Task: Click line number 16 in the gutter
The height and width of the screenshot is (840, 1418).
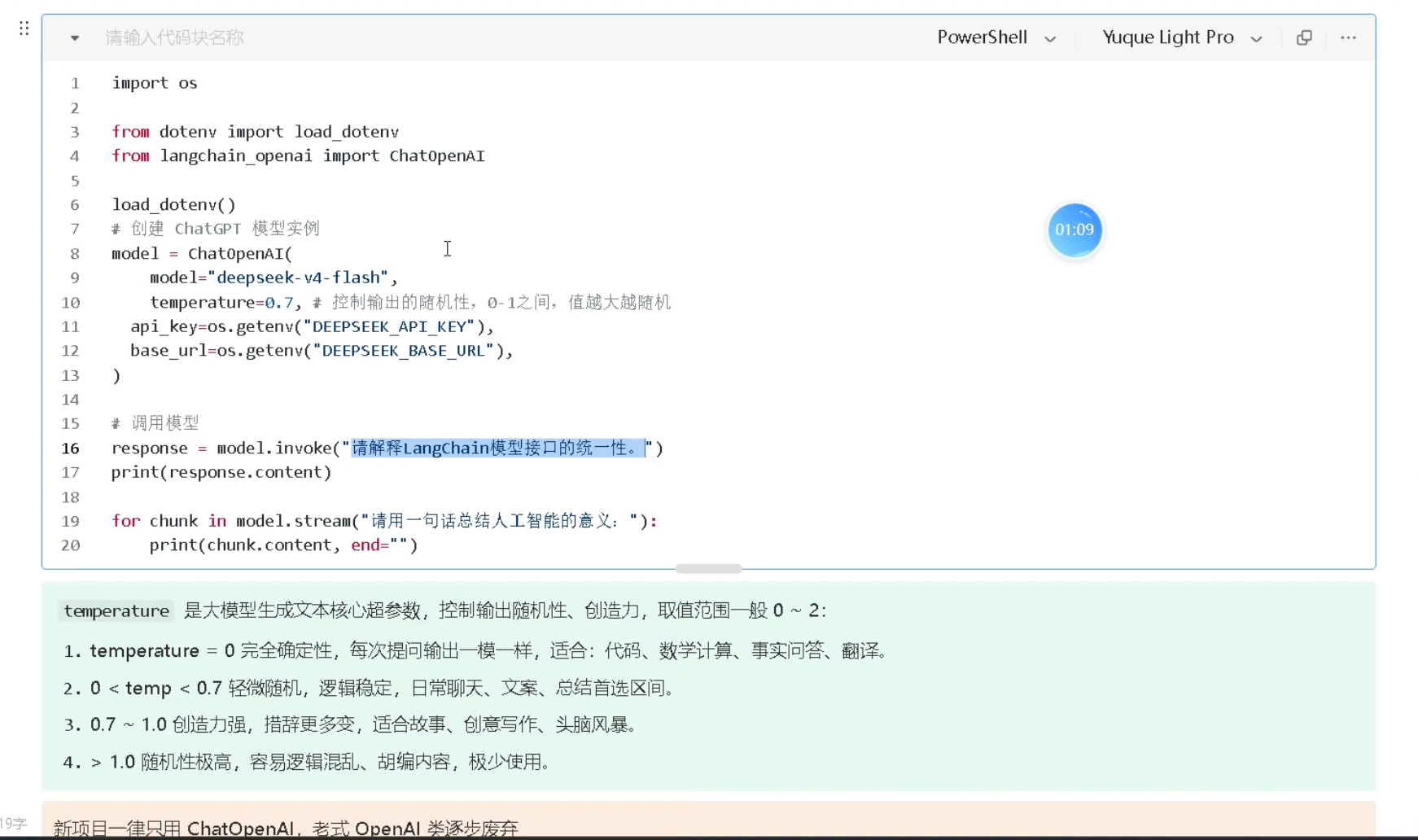Action: click(71, 448)
